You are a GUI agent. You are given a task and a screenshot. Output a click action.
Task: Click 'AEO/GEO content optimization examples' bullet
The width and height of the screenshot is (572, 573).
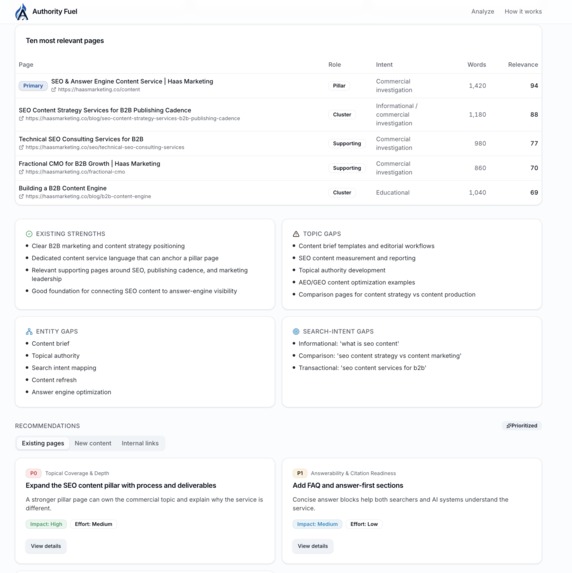(x=357, y=282)
